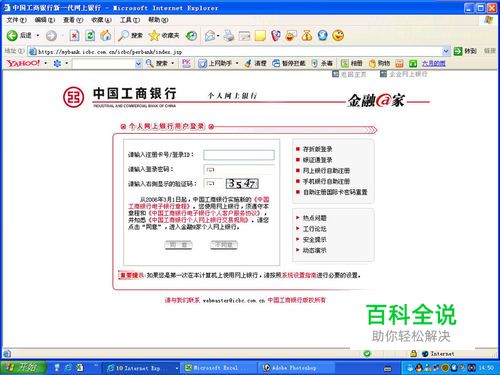Click the 安全提示 link
Viewport: 500px width, 375px height.
click(314, 240)
